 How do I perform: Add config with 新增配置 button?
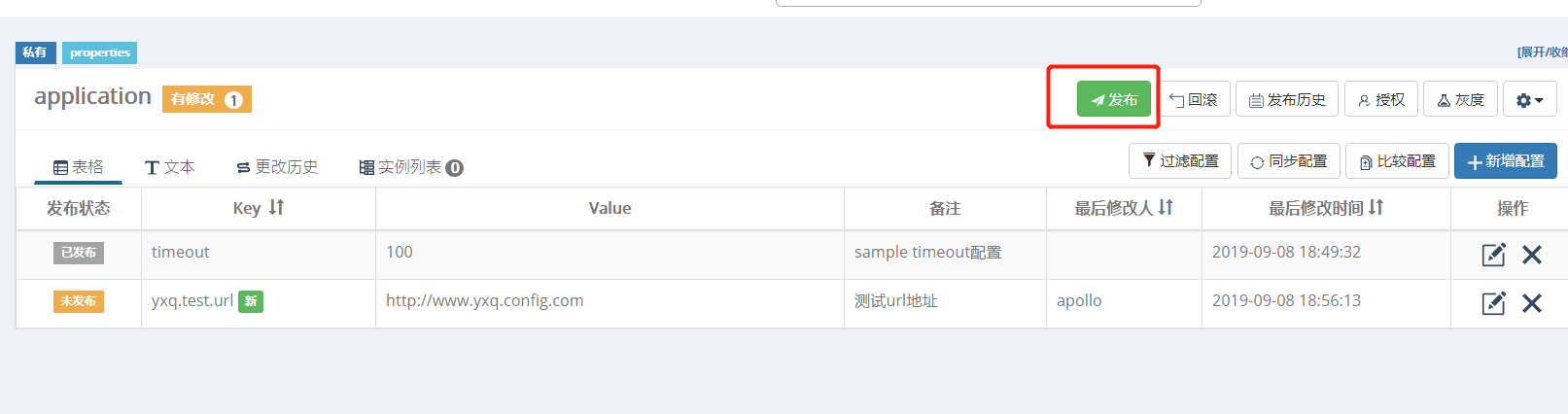(x=1506, y=161)
